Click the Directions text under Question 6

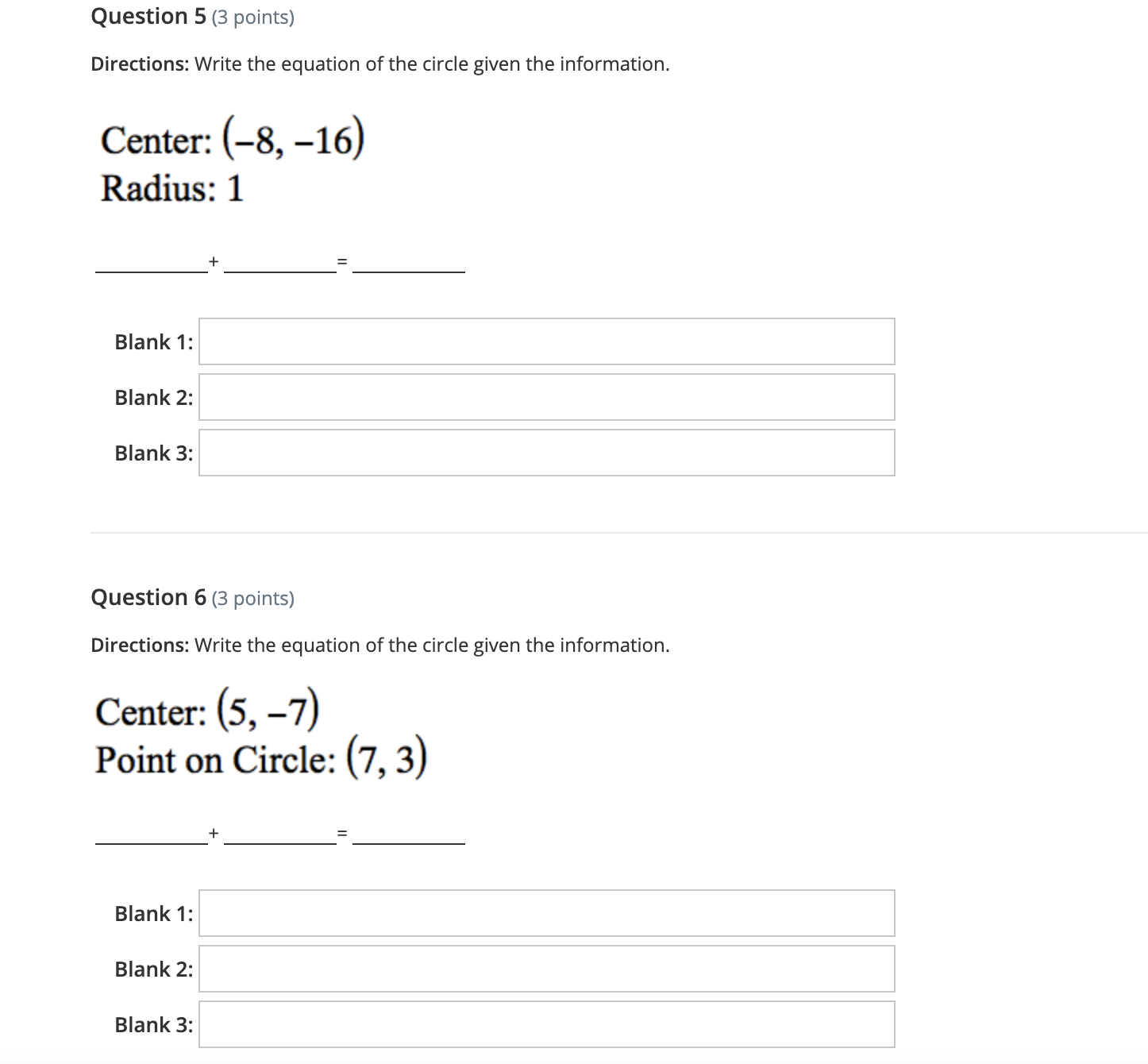pyautogui.click(x=379, y=646)
